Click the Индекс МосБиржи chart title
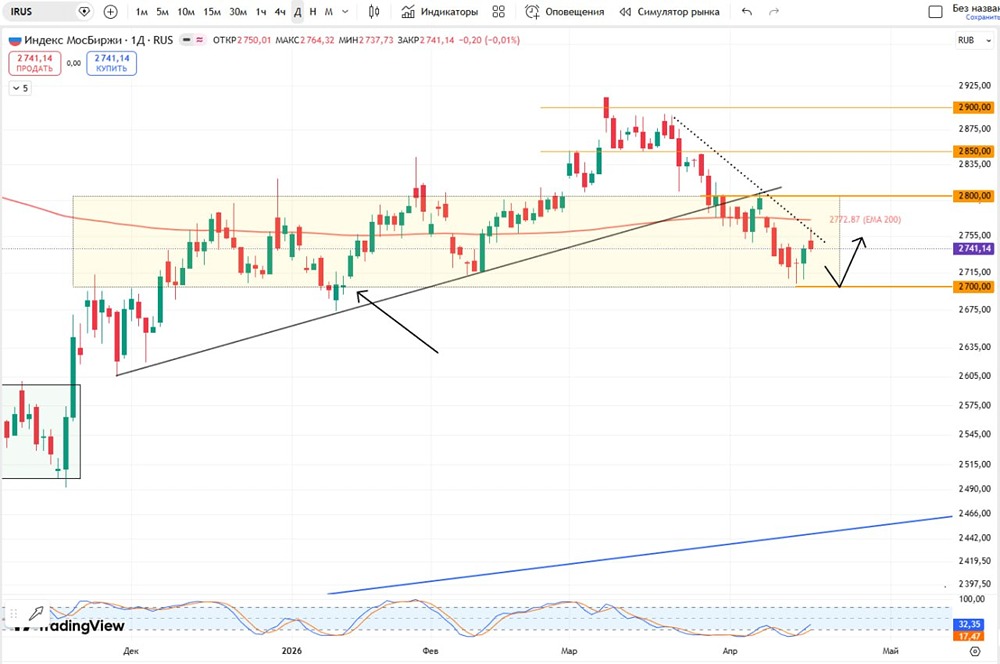 tap(73, 40)
